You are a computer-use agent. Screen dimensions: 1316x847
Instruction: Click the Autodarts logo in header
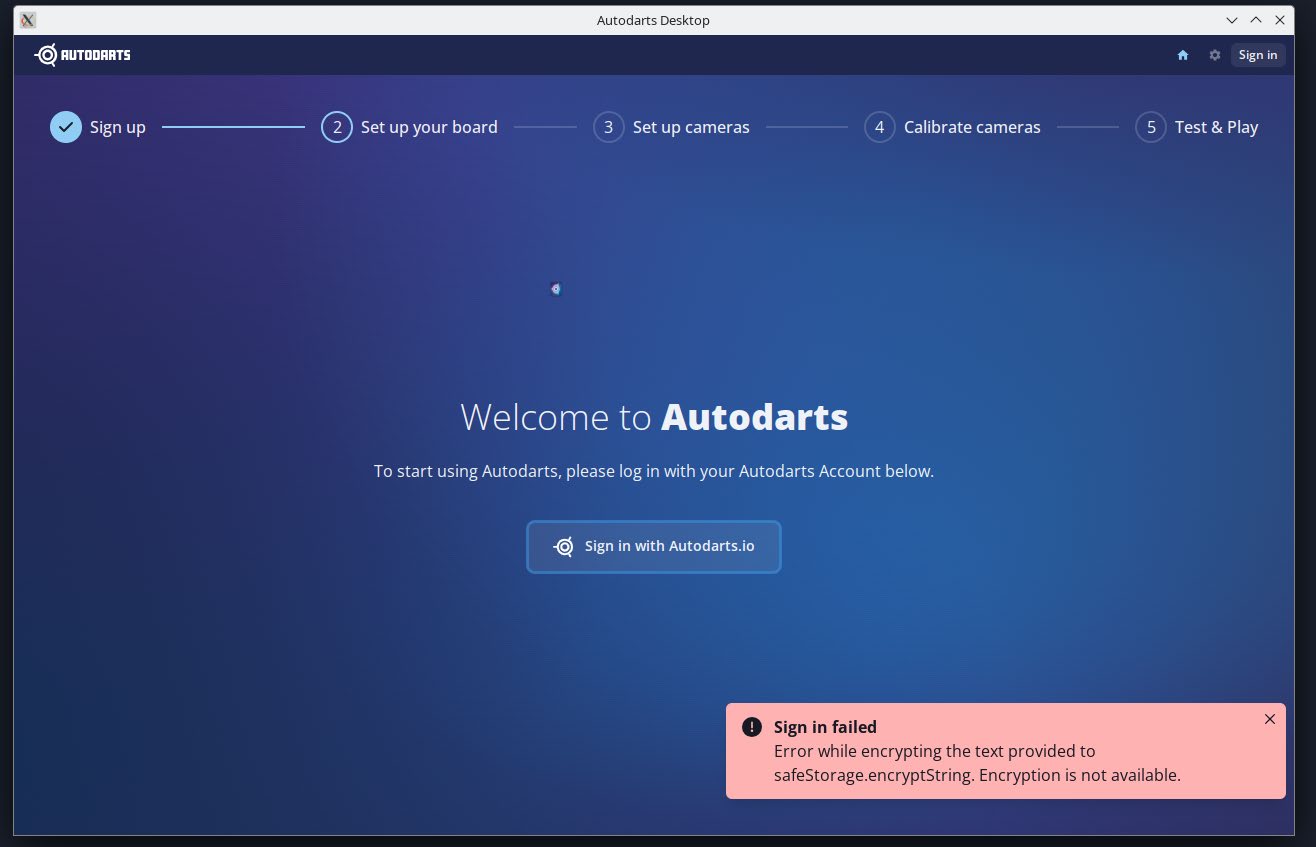coord(82,55)
